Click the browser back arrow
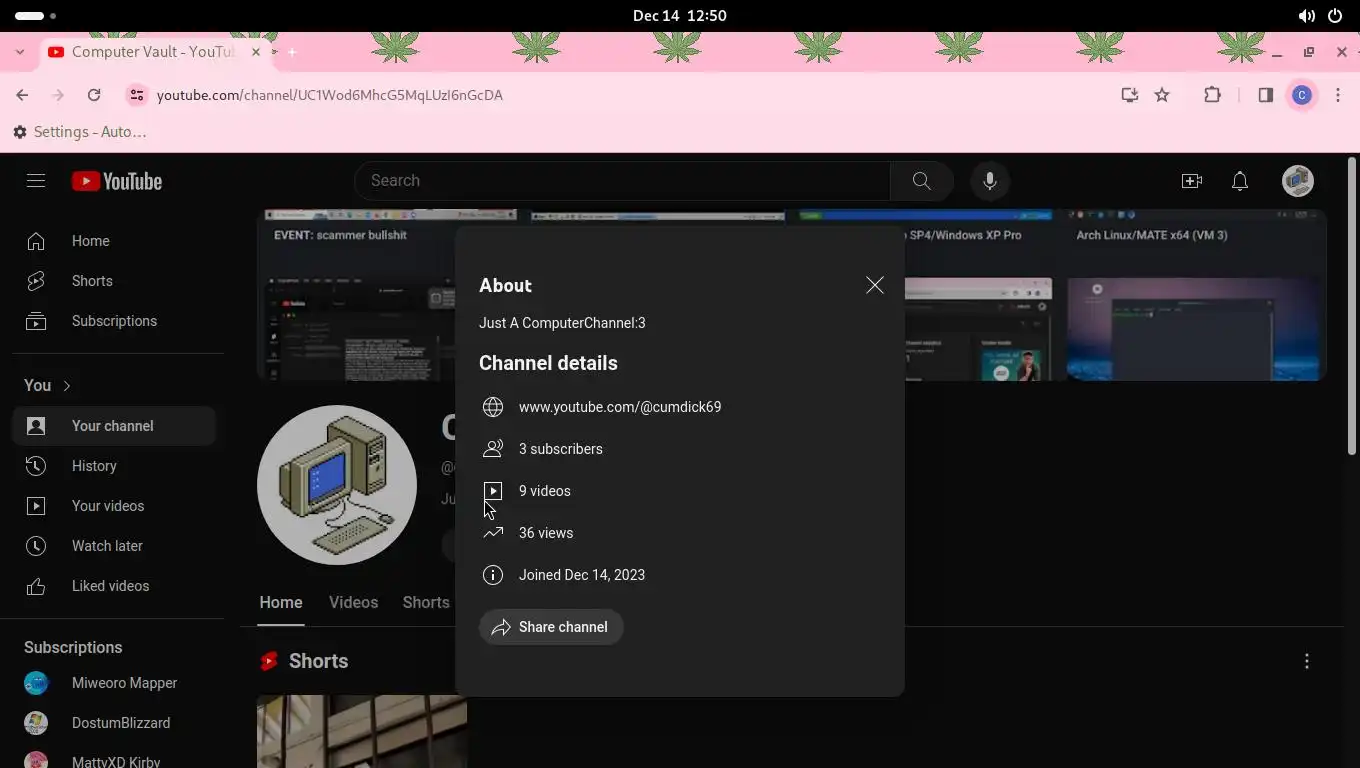Viewport: 1360px width, 768px height. click(22, 95)
